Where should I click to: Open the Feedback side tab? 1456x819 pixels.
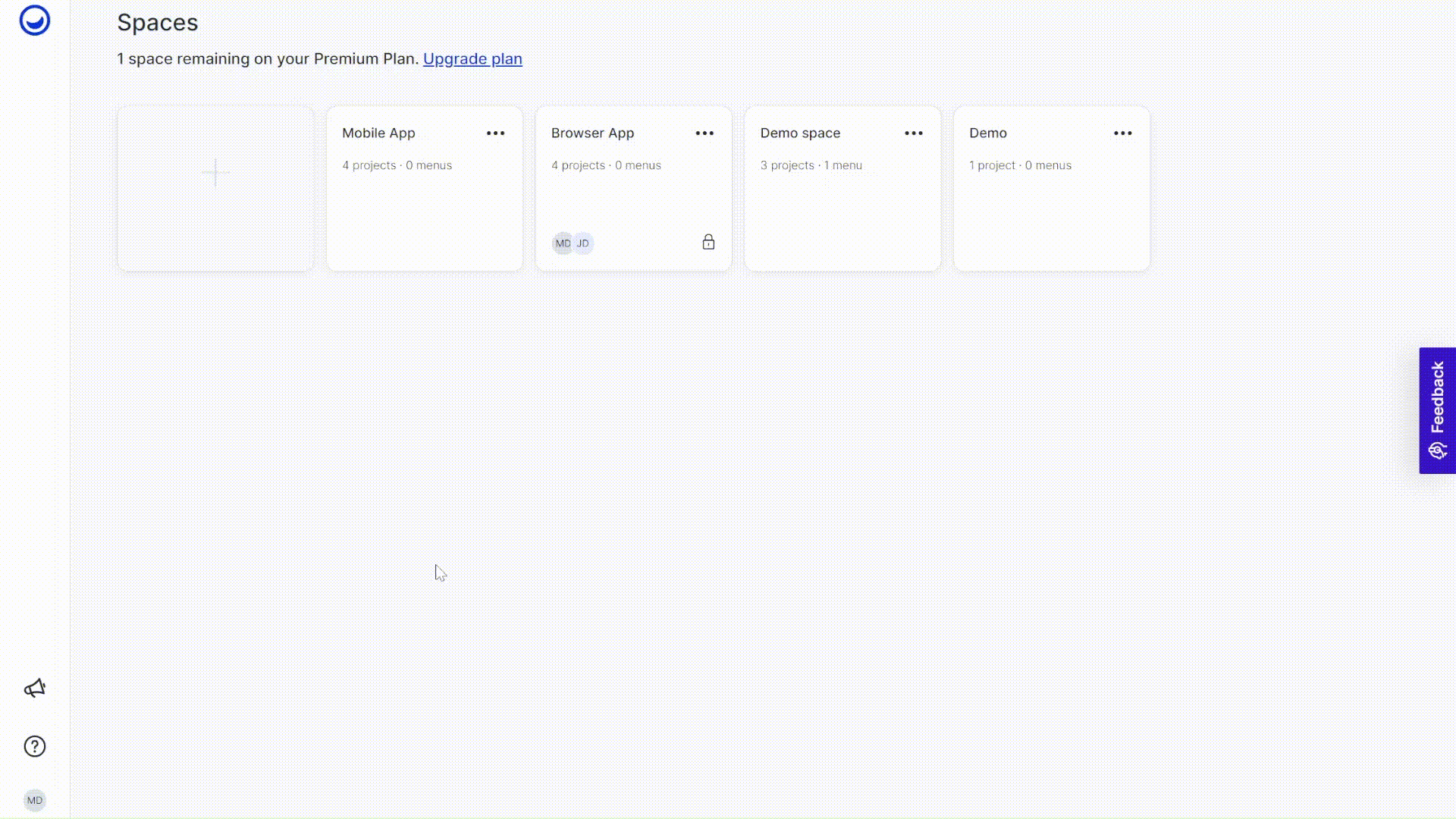pyautogui.click(x=1437, y=410)
